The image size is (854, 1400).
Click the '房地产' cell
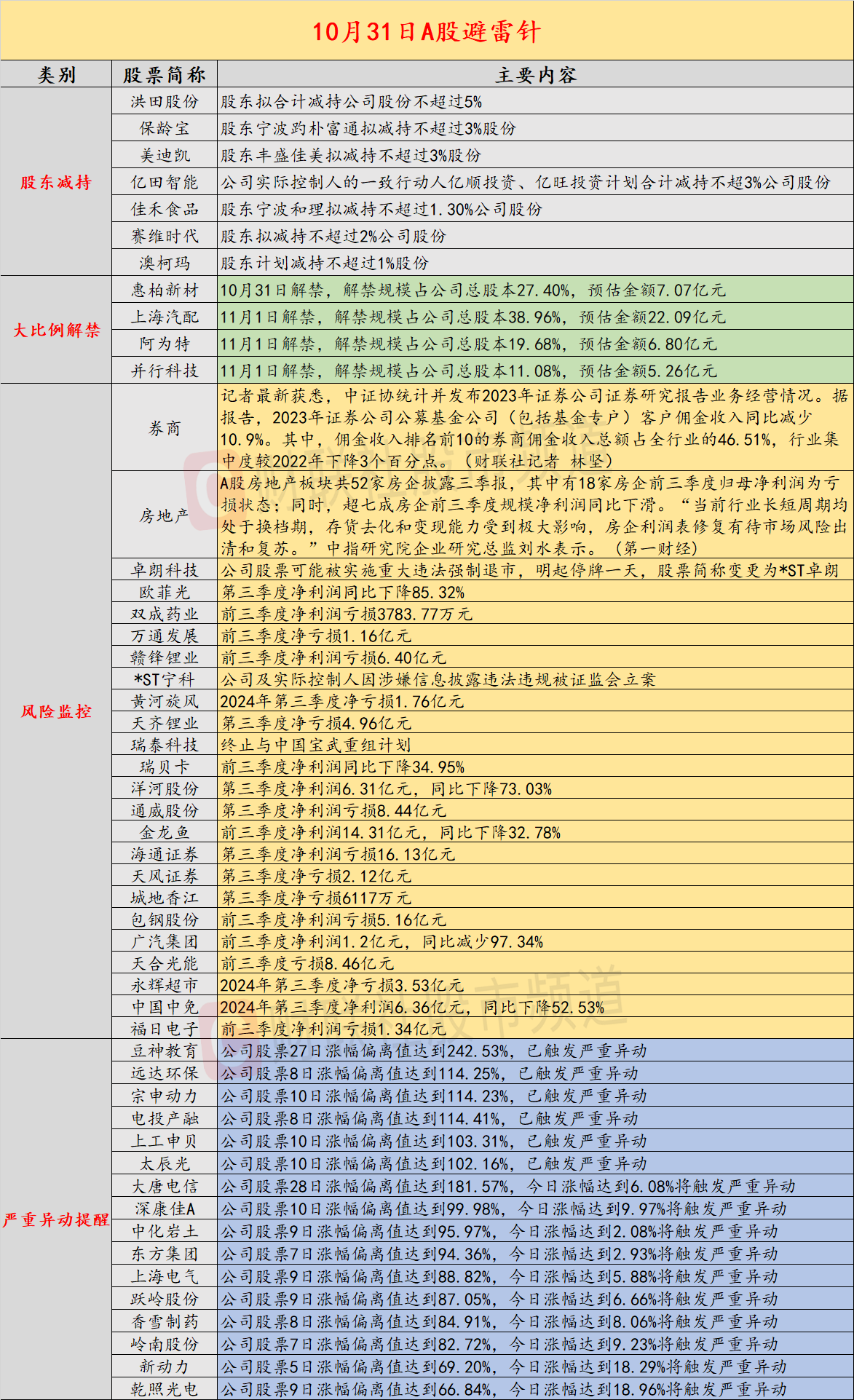pos(165,516)
